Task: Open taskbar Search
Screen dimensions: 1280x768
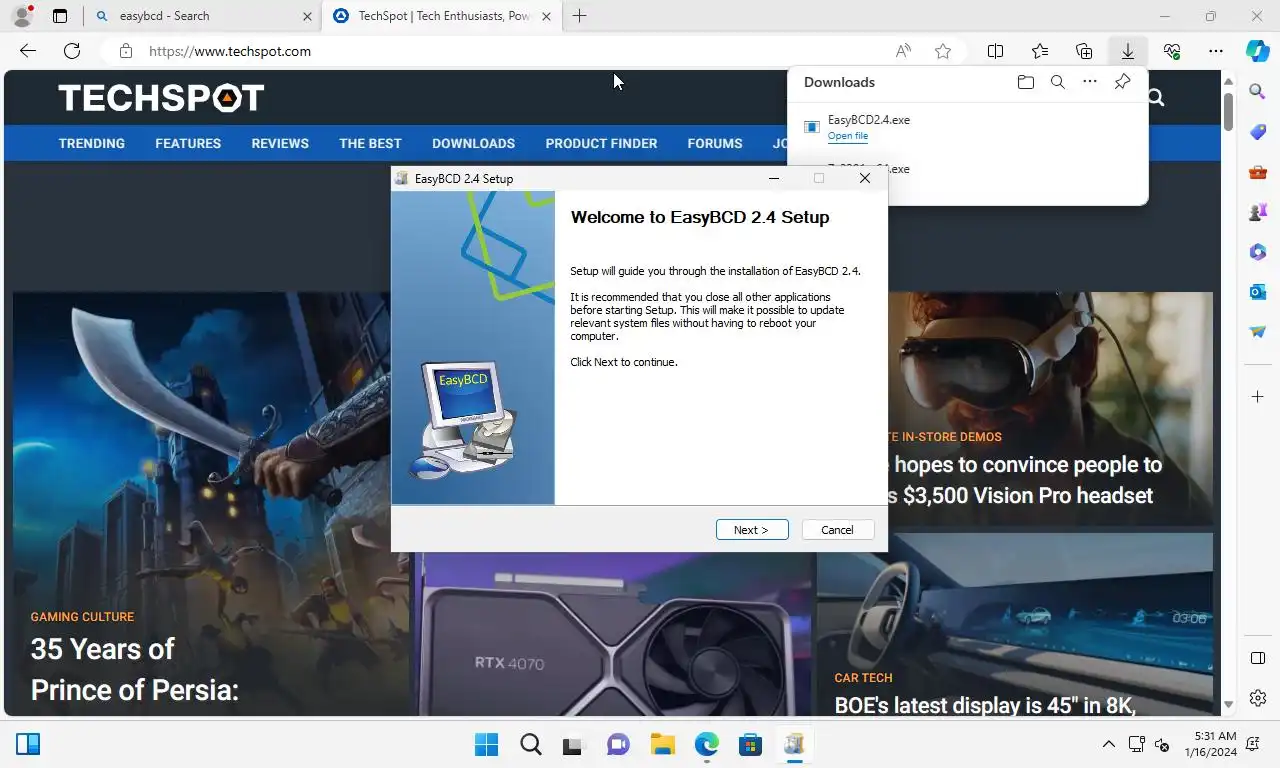Action: point(531,744)
